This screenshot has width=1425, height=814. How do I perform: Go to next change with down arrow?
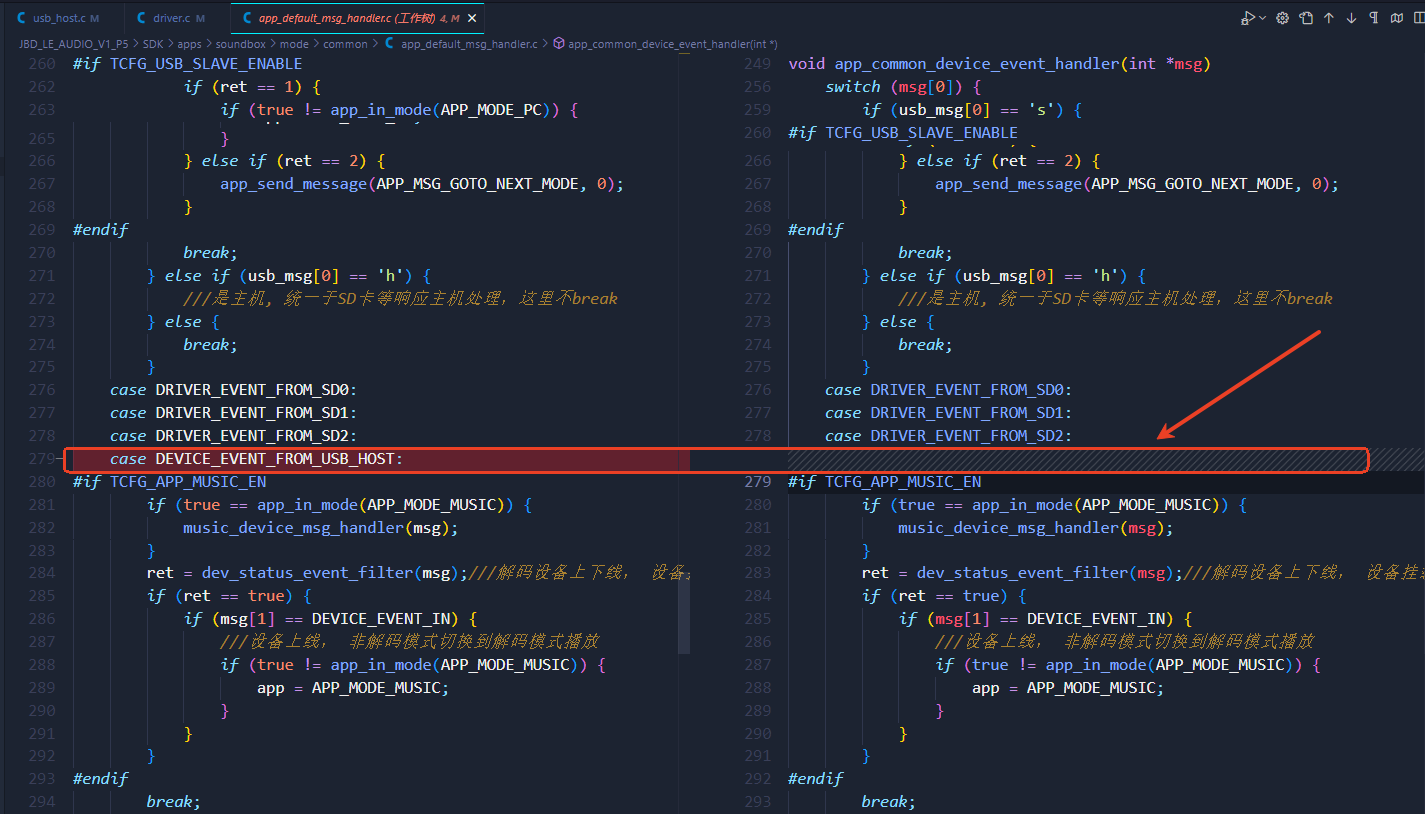[1351, 18]
